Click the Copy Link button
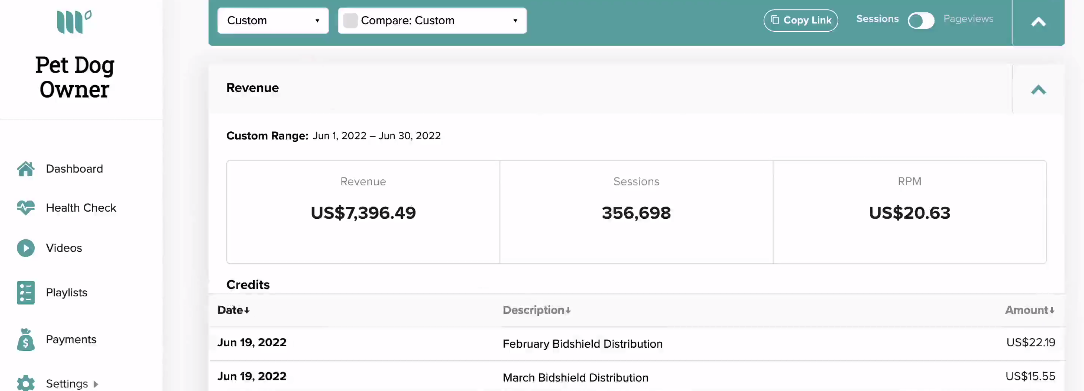 (801, 20)
